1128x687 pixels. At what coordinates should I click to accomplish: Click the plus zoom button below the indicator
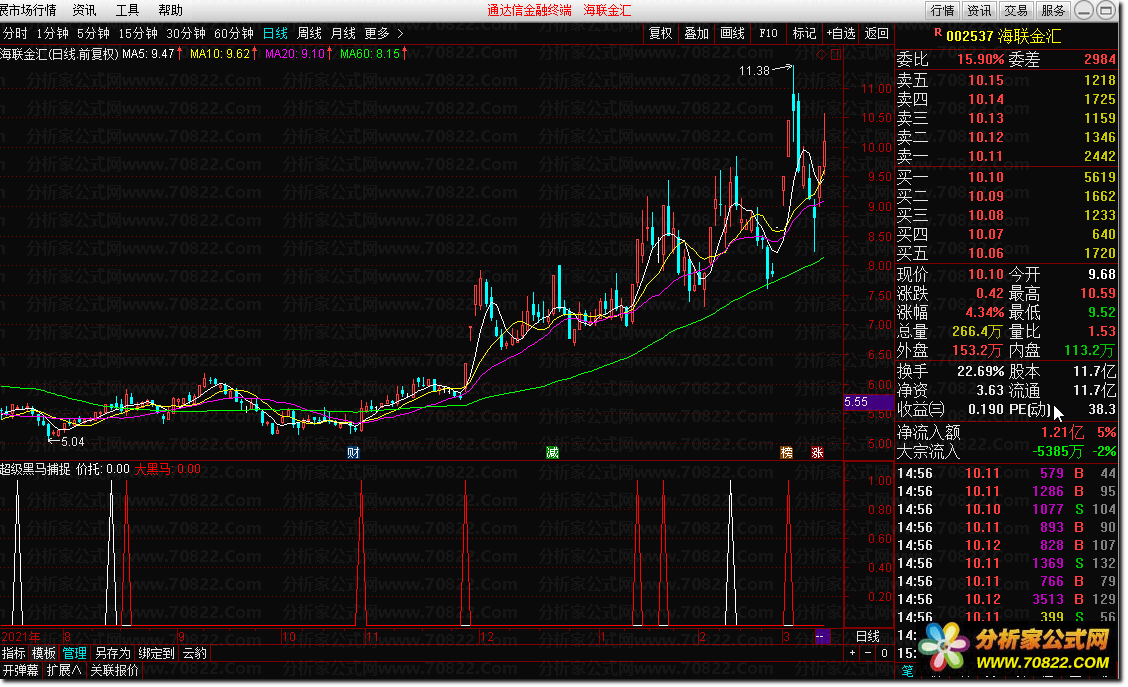point(852,653)
